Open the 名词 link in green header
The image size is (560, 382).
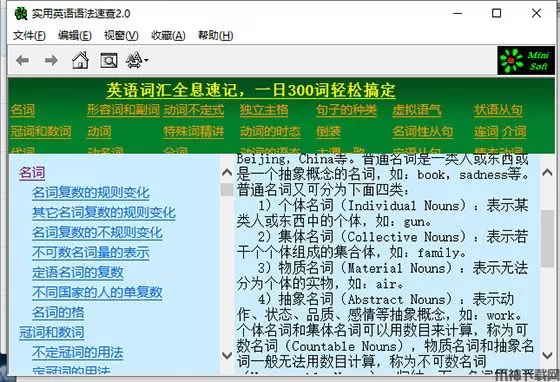[x=22, y=110]
